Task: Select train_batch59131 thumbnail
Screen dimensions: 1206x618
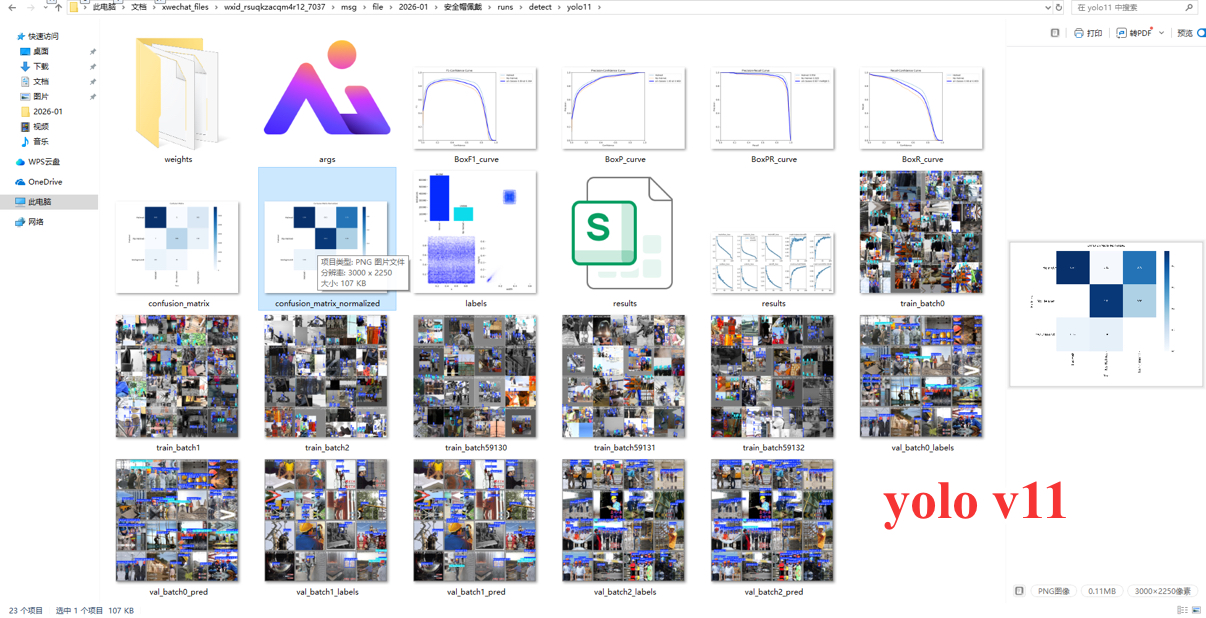Action: (x=624, y=377)
